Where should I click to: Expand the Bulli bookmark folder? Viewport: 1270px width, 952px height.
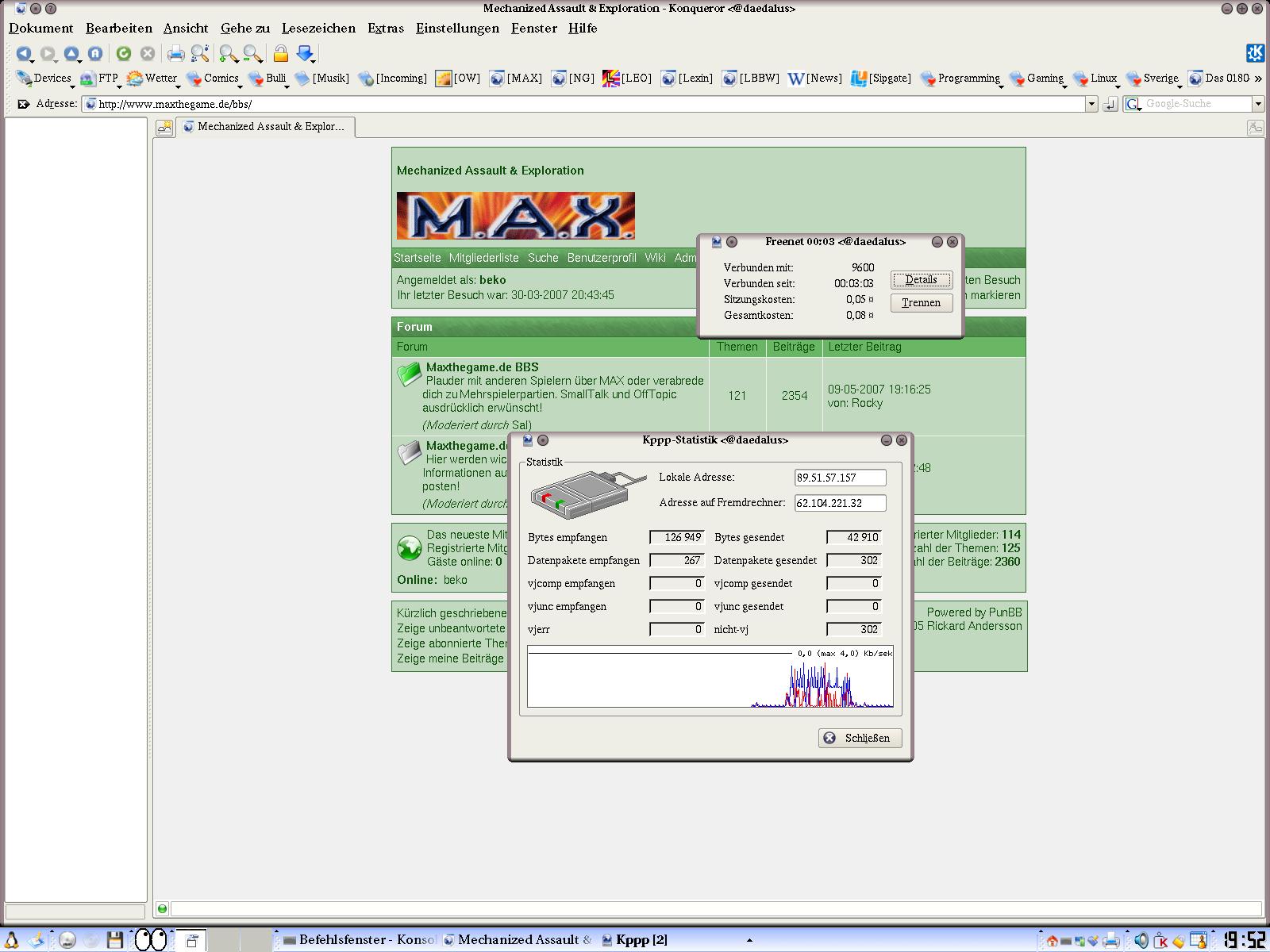[x=268, y=79]
